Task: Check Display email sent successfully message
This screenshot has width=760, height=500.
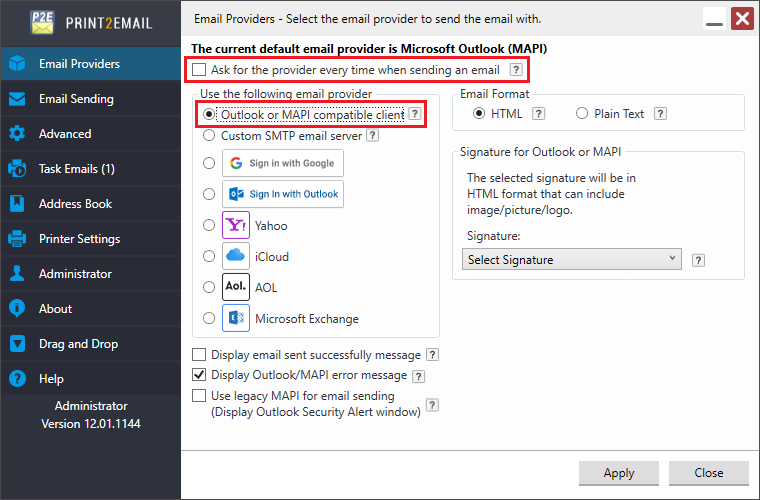Action: (x=199, y=355)
